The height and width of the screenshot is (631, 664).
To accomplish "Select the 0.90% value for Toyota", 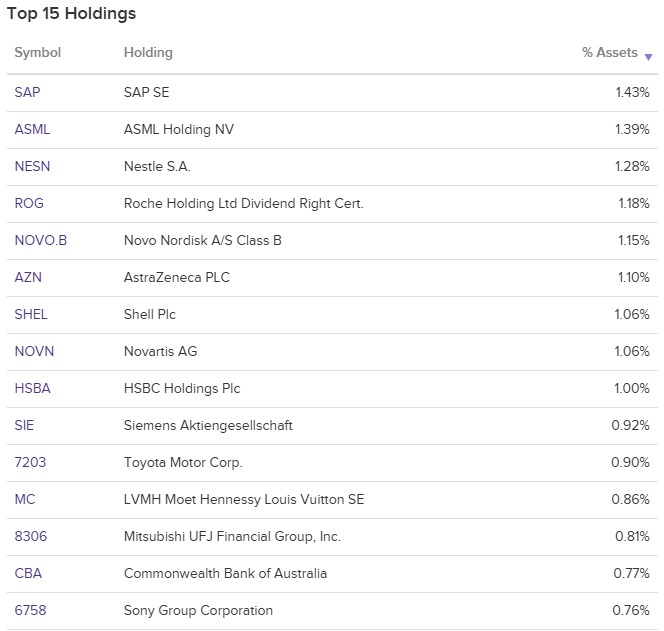I will click(x=631, y=462).
